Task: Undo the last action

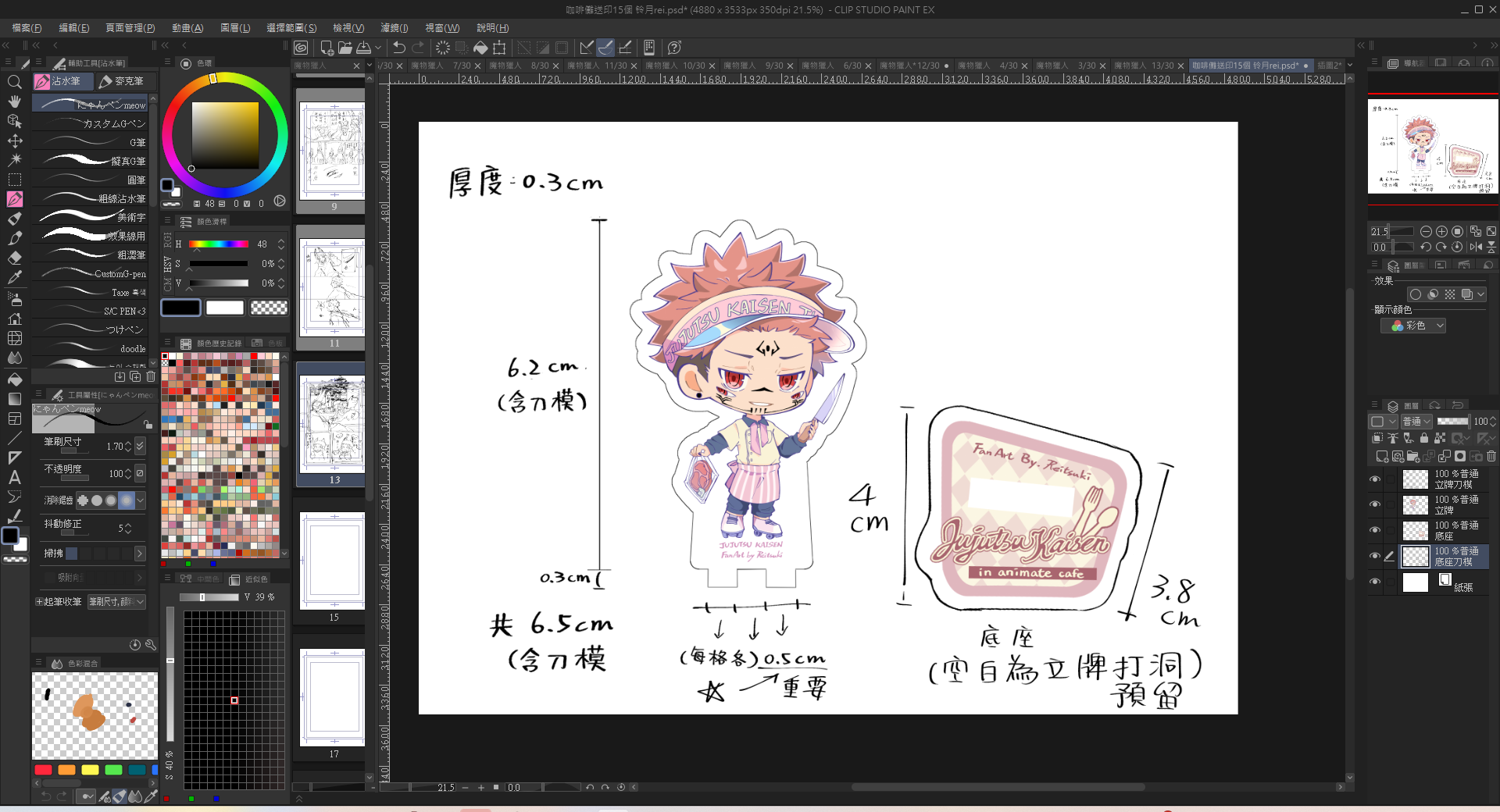Action: [399, 48]
